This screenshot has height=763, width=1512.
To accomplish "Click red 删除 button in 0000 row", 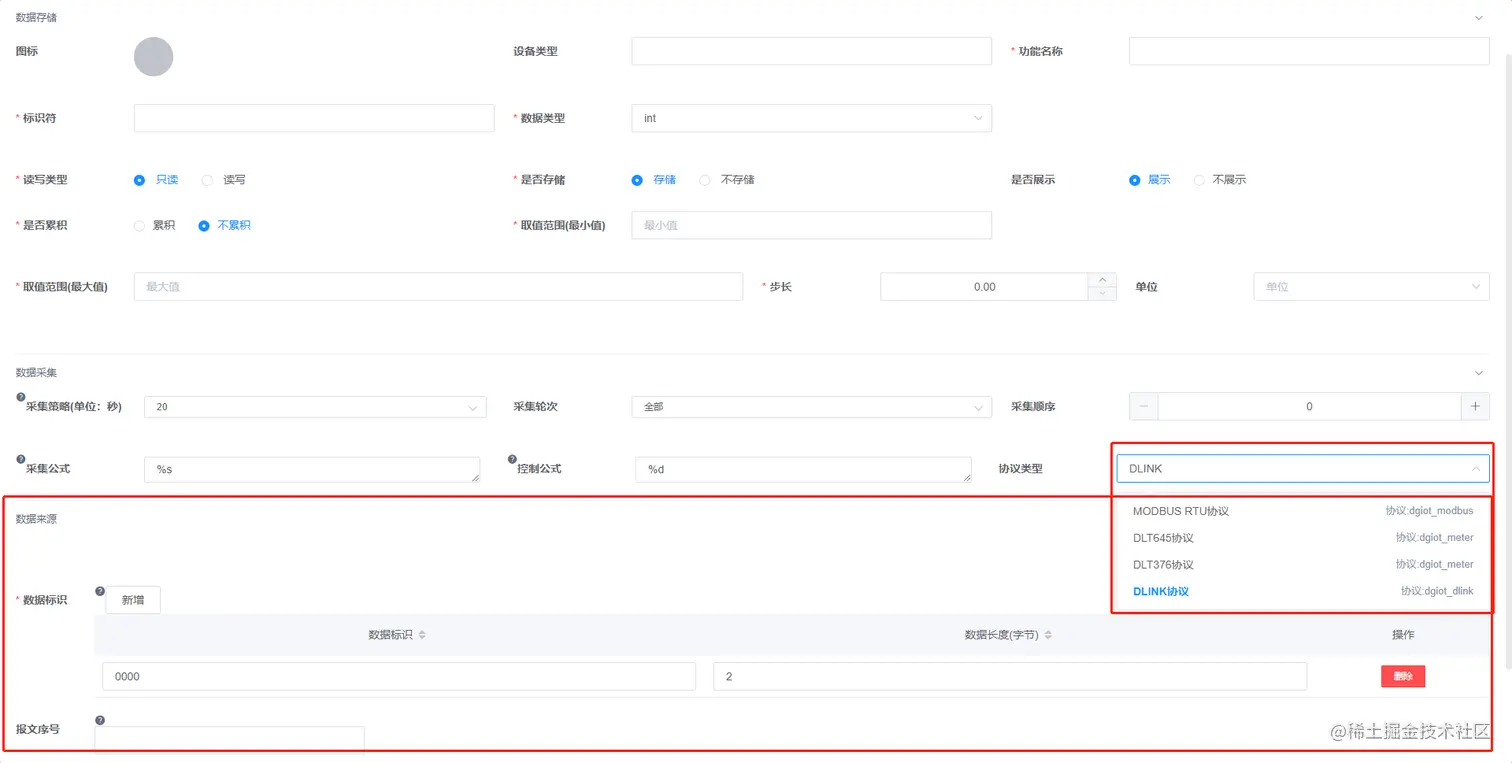I will coord(1403,676).
